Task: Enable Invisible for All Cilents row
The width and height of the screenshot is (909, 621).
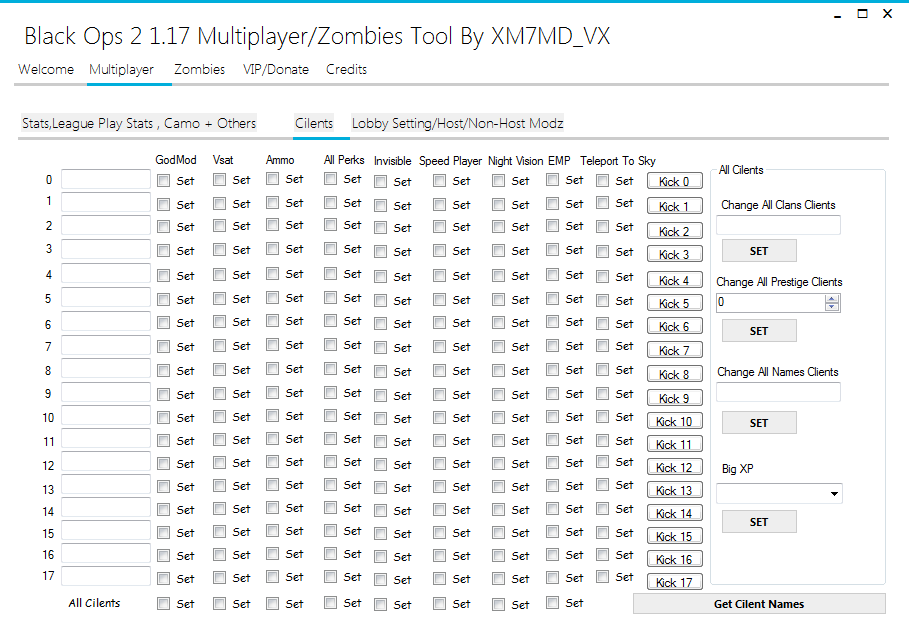Action: (380, 605)
